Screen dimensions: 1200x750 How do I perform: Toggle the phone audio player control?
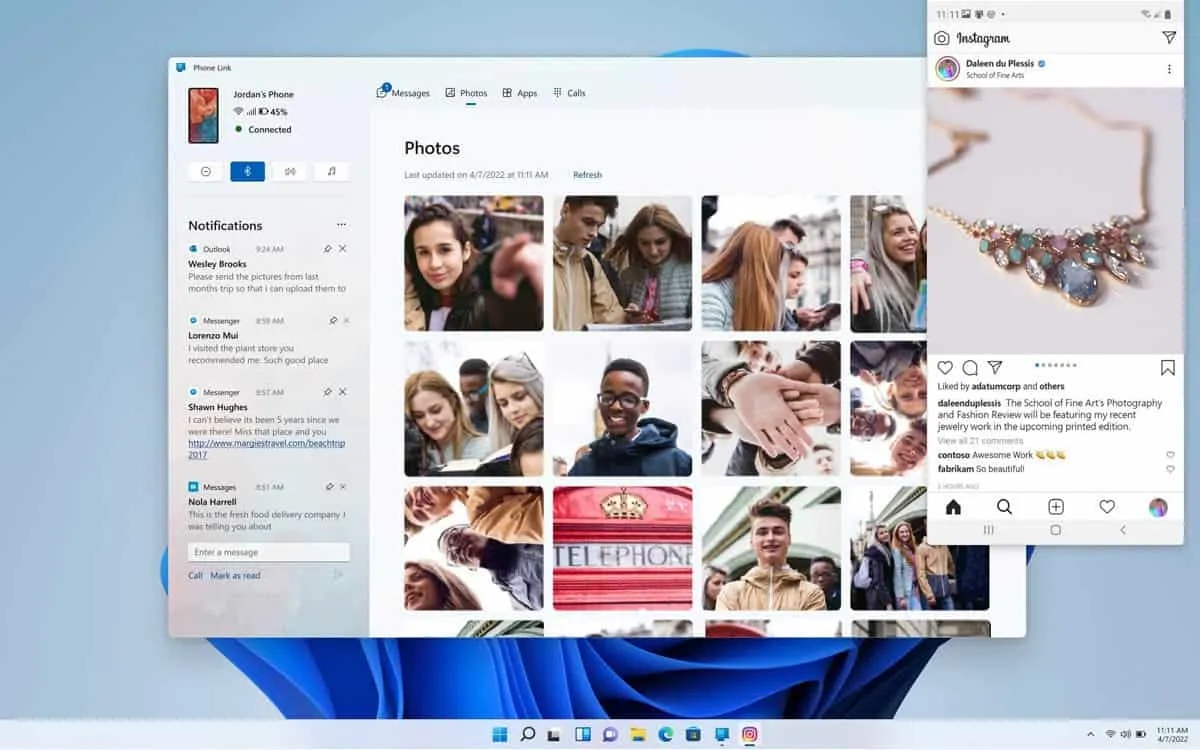tap(332, 171)
